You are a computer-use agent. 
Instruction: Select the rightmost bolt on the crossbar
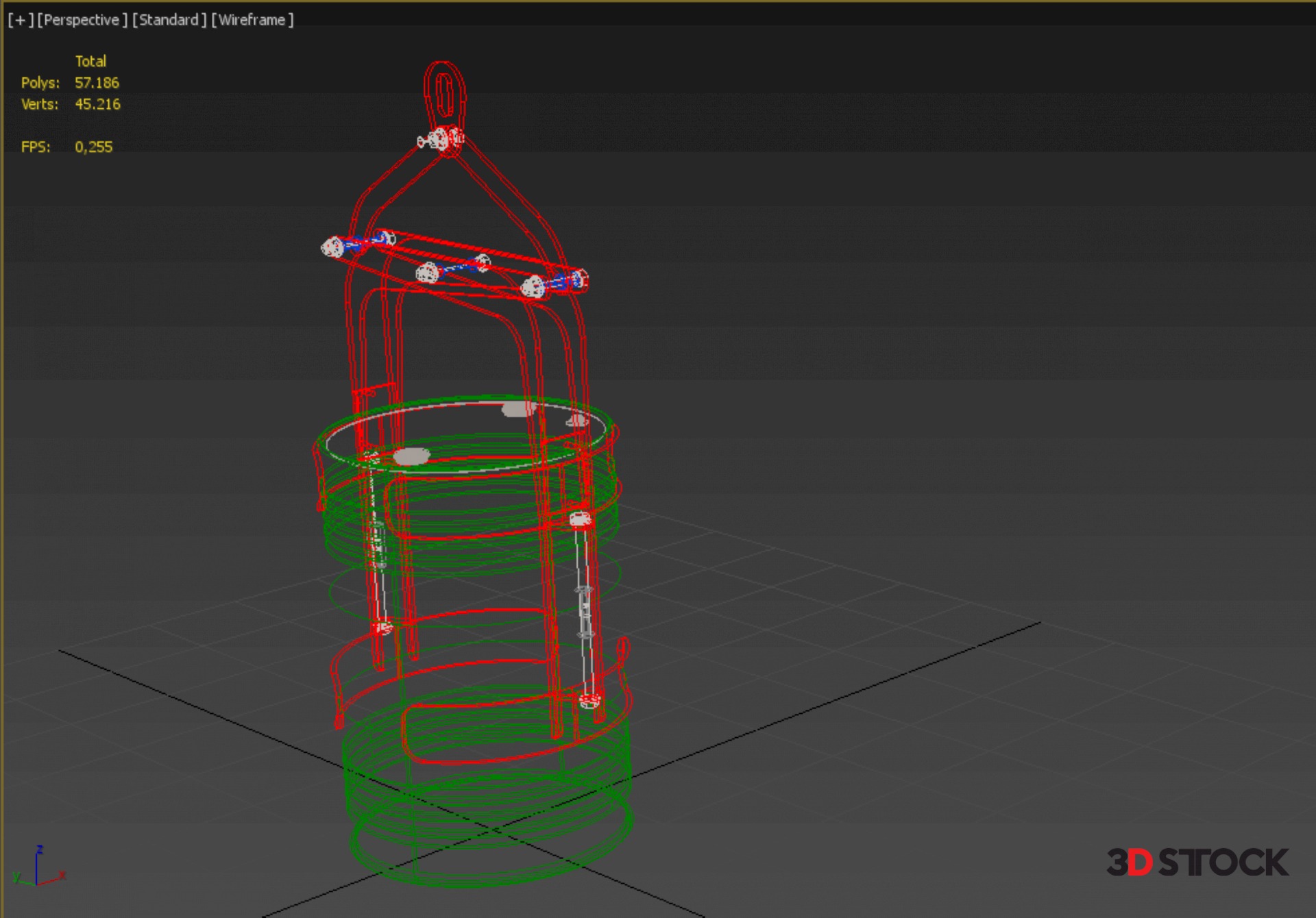click(533, 287)
